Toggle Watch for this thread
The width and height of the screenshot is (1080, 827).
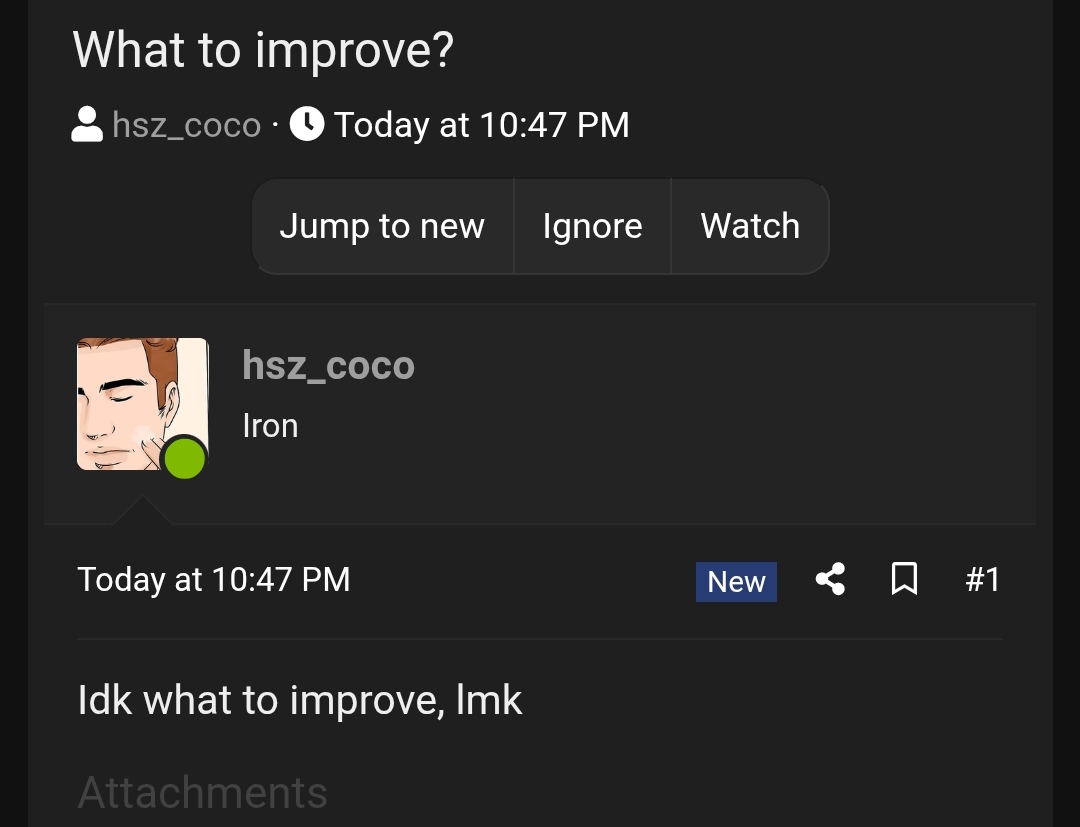pos(750,226)
